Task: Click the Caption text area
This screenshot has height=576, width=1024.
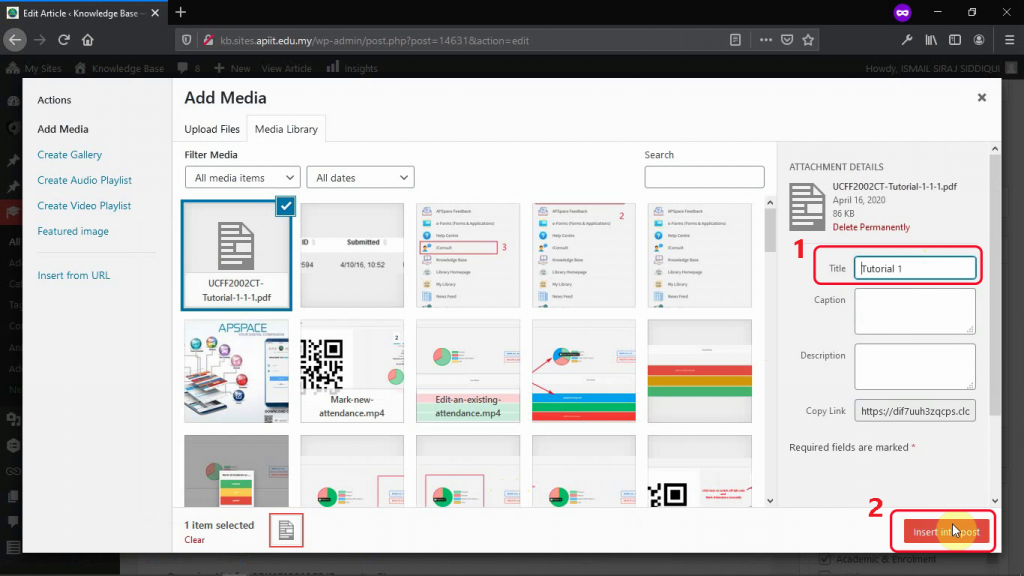Action: click(915, 311)
